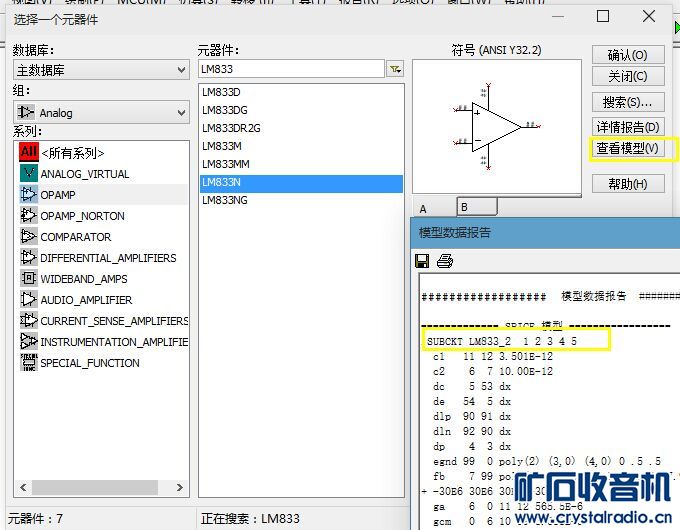Open the 详情报告(D) detail report
This screenshot has height=530, width=680.
tap(628, 127)
